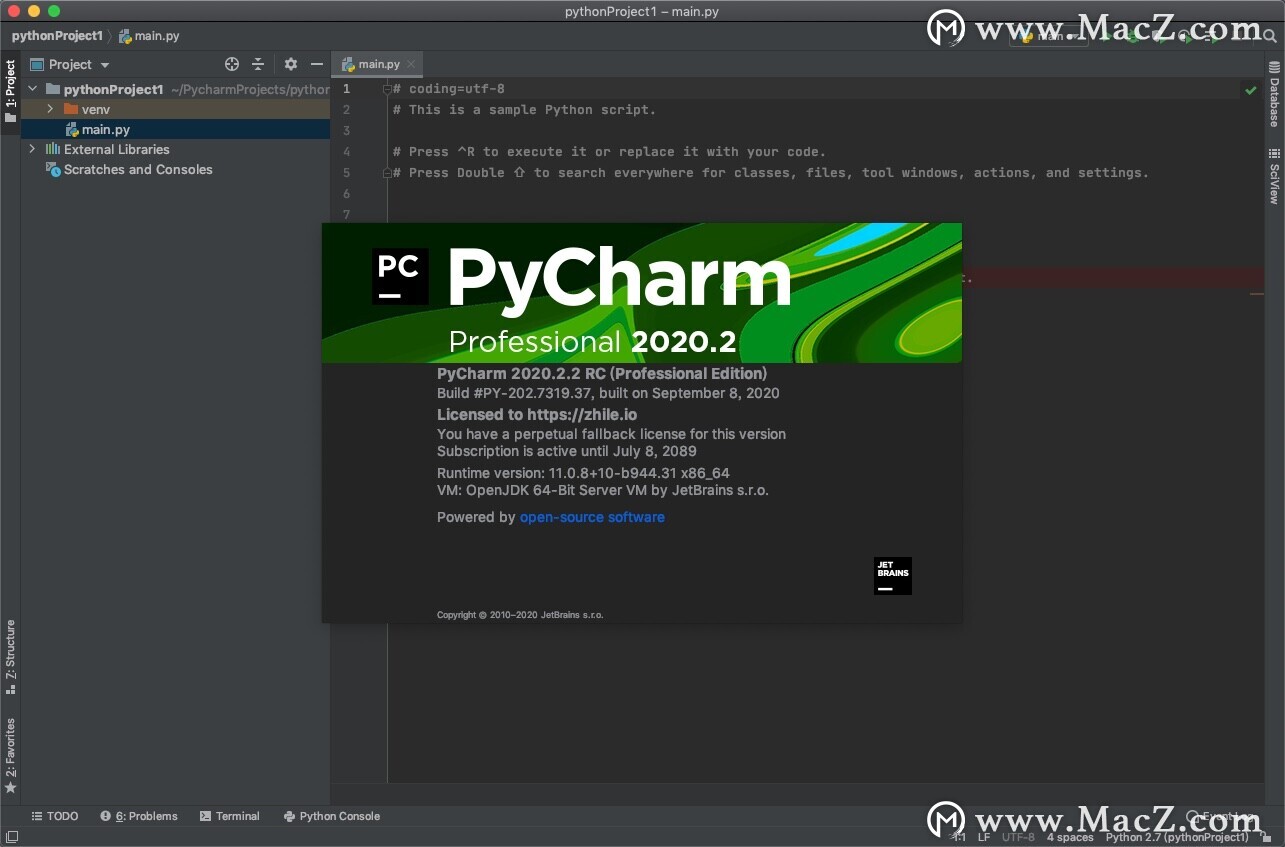1285x847 pixels.
Task: Open the SciView tool window
Action: (x=1274, y=176)
